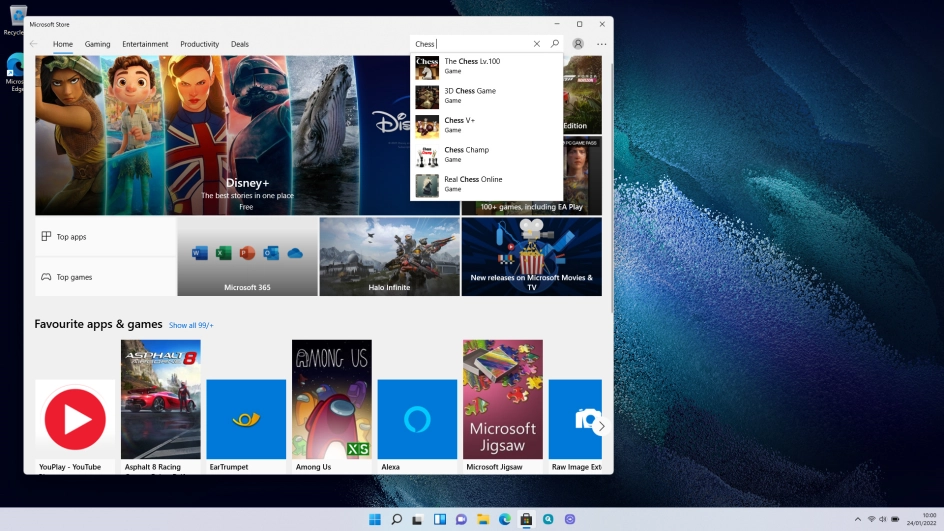Clear the search text with X icon
This screenshot has width=944, height=531.
[x=537, y=44]
